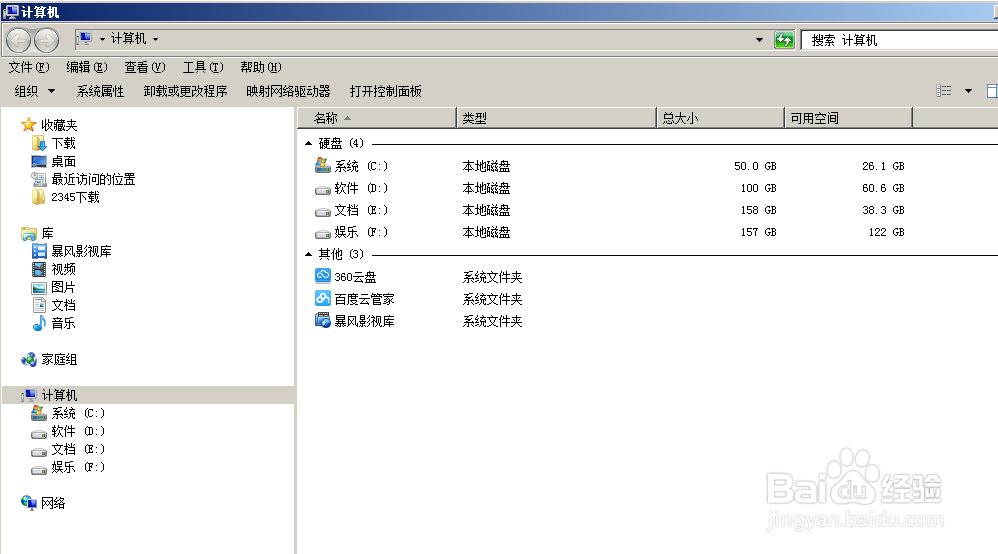The height and width of the screenshot is (554, 998).
Task: Click the 百度云管家 icon
Action: coord(323,298)
